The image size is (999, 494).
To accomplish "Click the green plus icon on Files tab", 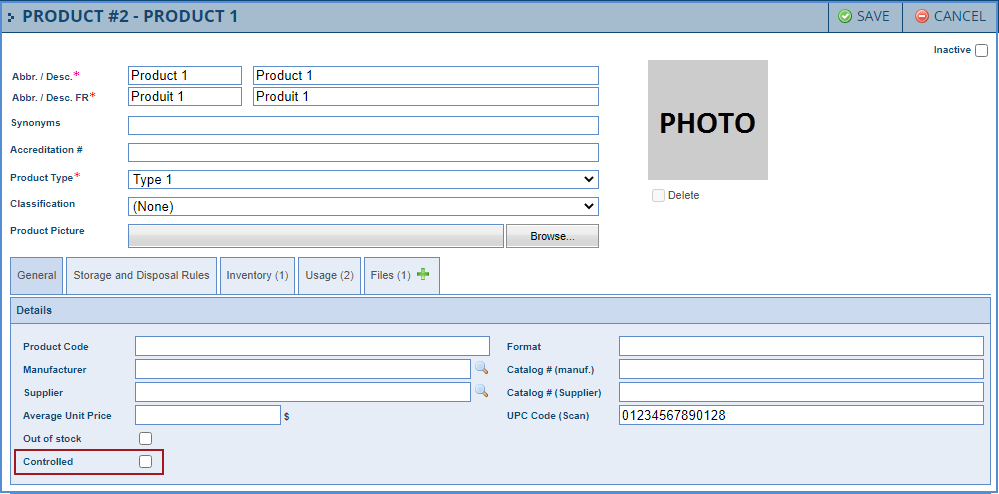I will pyautogui.click(x=423, y=275).
